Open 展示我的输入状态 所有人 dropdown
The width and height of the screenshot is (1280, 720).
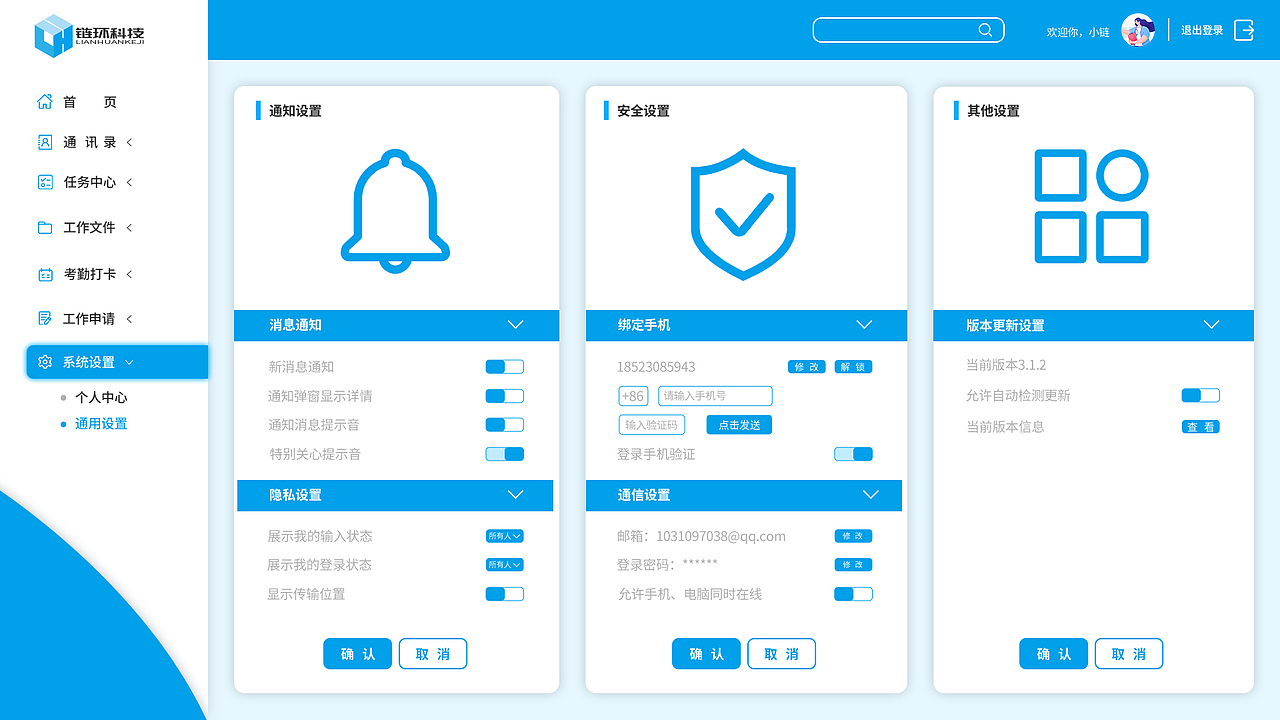coord(505,536)
